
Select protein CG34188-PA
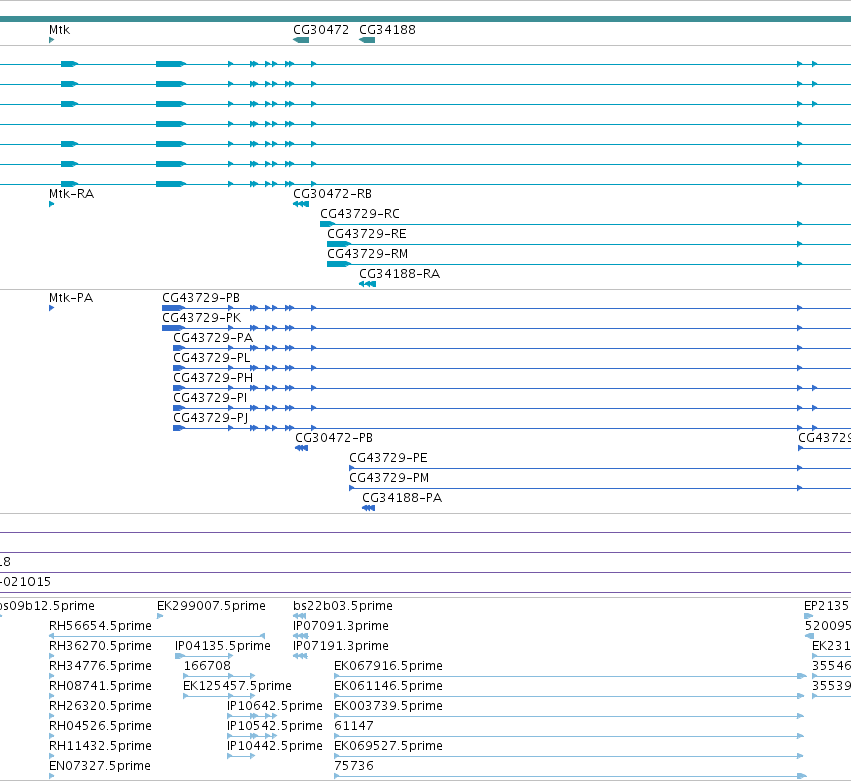click(x=402, y=499)
